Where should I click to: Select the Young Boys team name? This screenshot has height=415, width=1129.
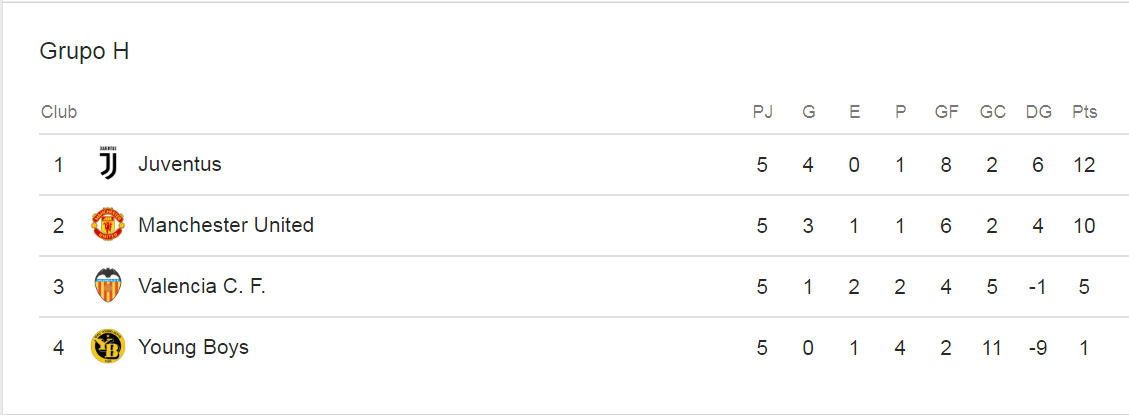point(193,347)
